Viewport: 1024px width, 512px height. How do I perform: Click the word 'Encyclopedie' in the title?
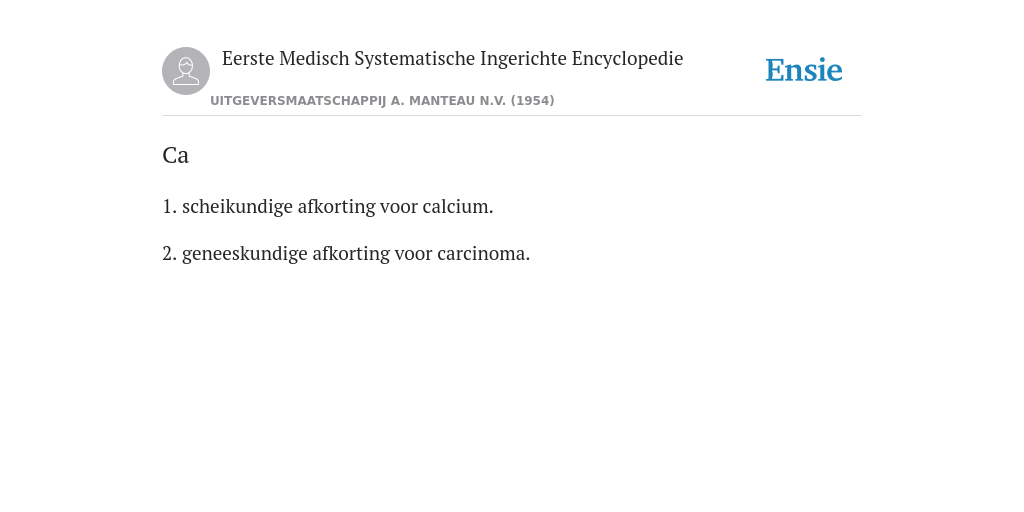pyautogui.click(x=628, y=59)
